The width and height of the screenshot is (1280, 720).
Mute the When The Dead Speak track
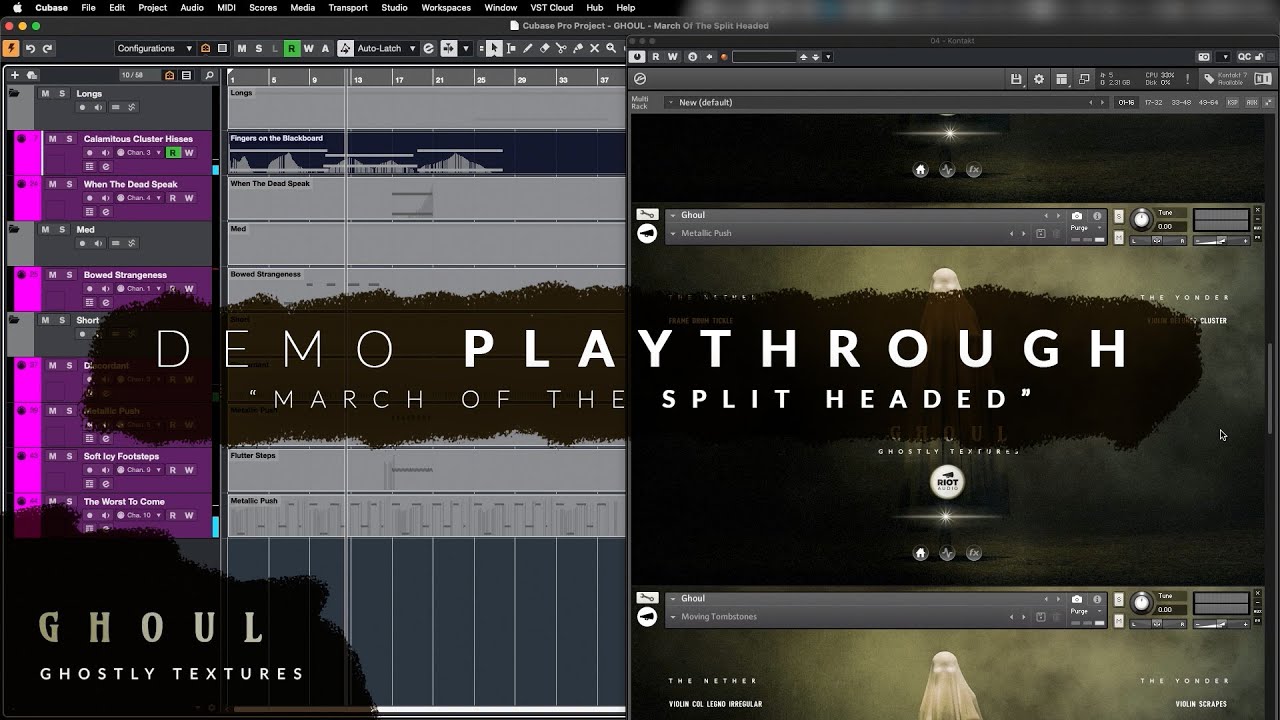tap(53, 184)
